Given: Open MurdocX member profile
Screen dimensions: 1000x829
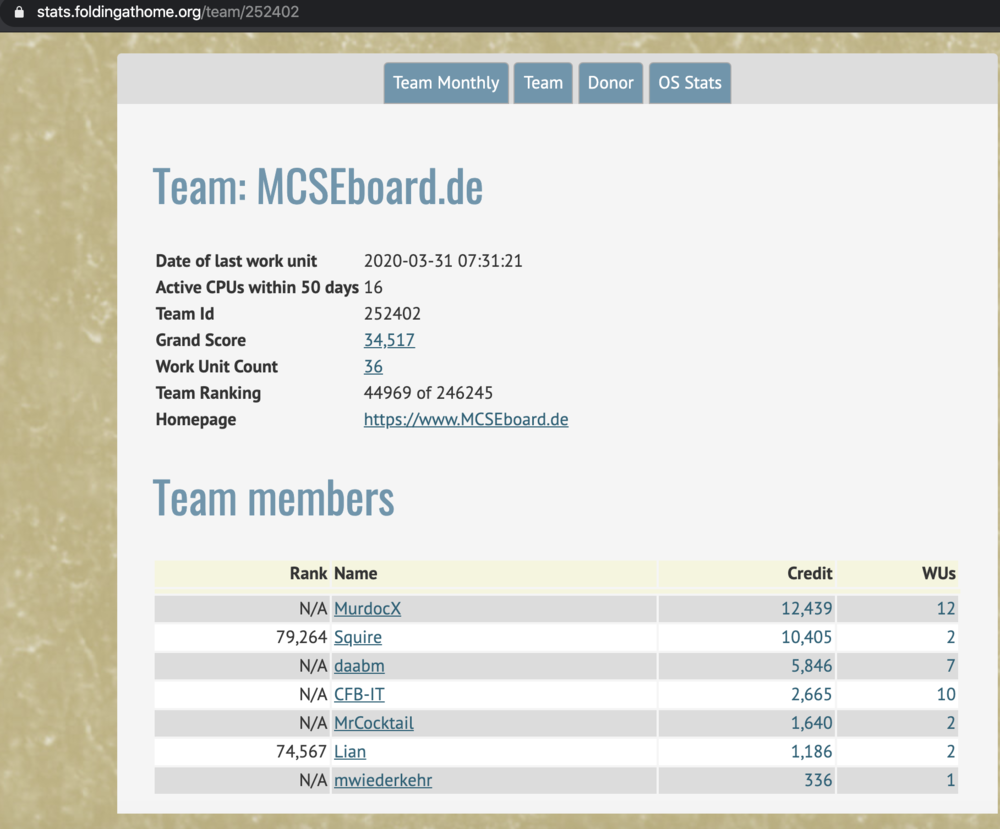Looking at the screenshot, I should (367, 608).
